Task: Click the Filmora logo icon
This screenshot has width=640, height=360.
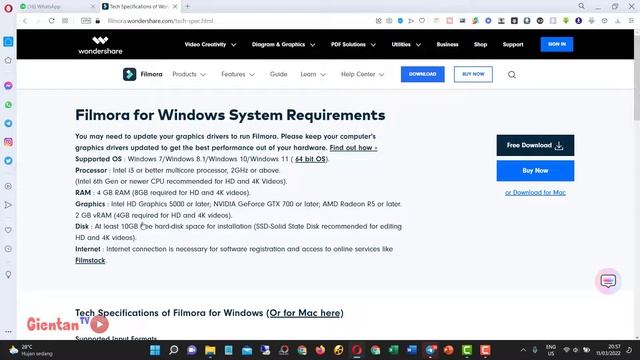Action: pyautogui.click(x=129, y=74)
